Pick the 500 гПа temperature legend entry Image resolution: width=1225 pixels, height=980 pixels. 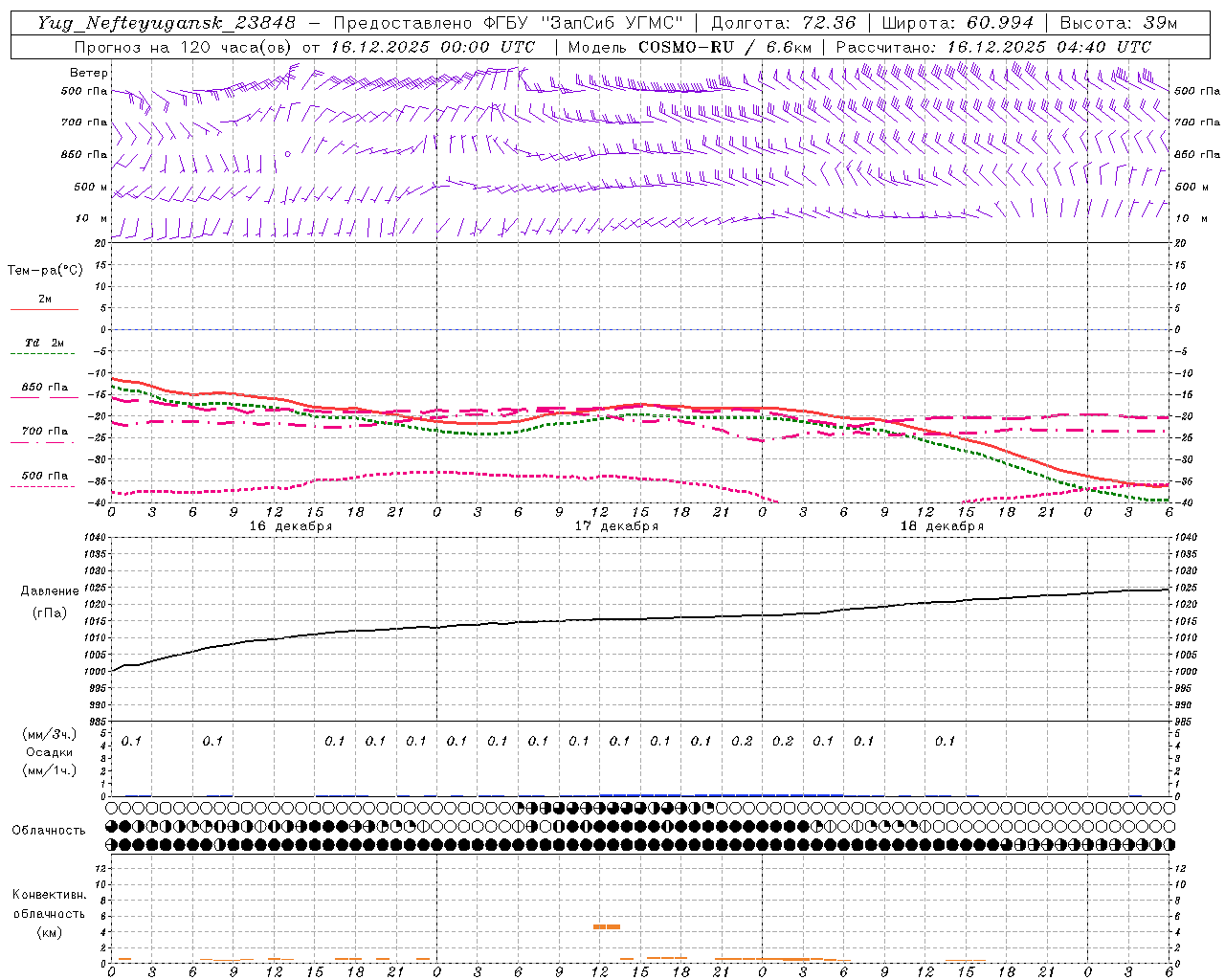(44, 476)
